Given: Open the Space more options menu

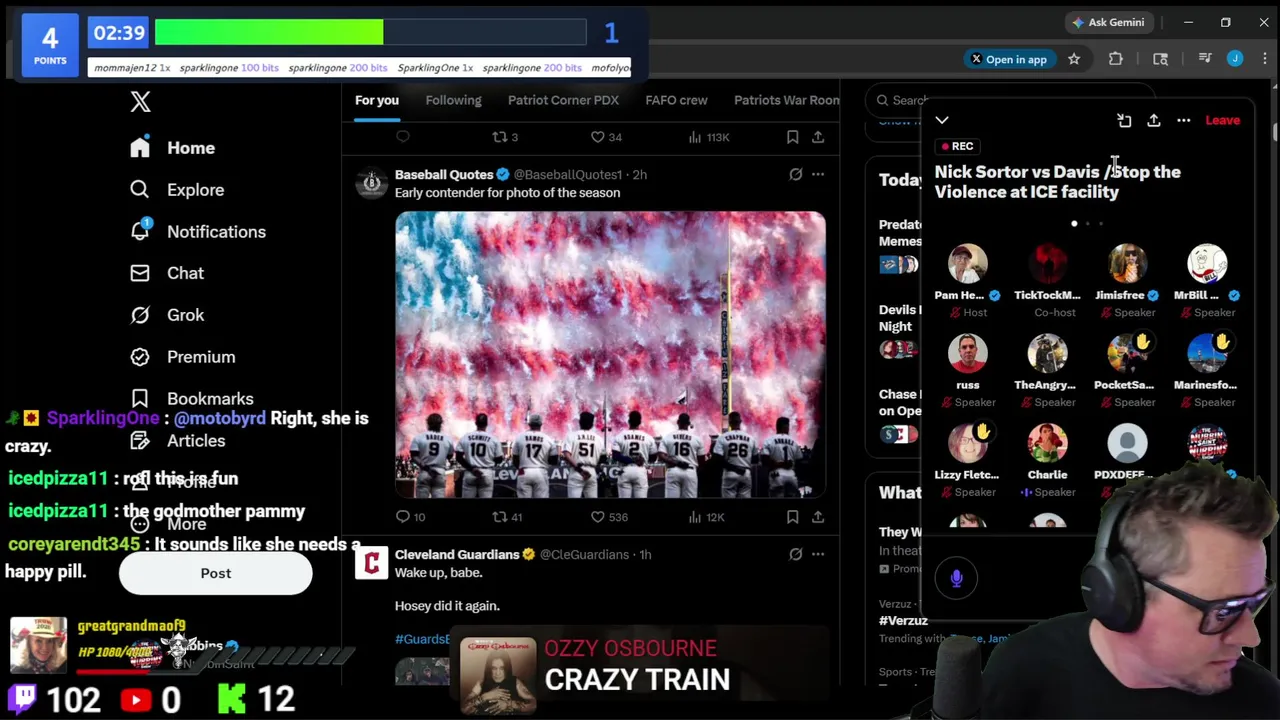Looking at the screenshot, I should click(1184, 120).
